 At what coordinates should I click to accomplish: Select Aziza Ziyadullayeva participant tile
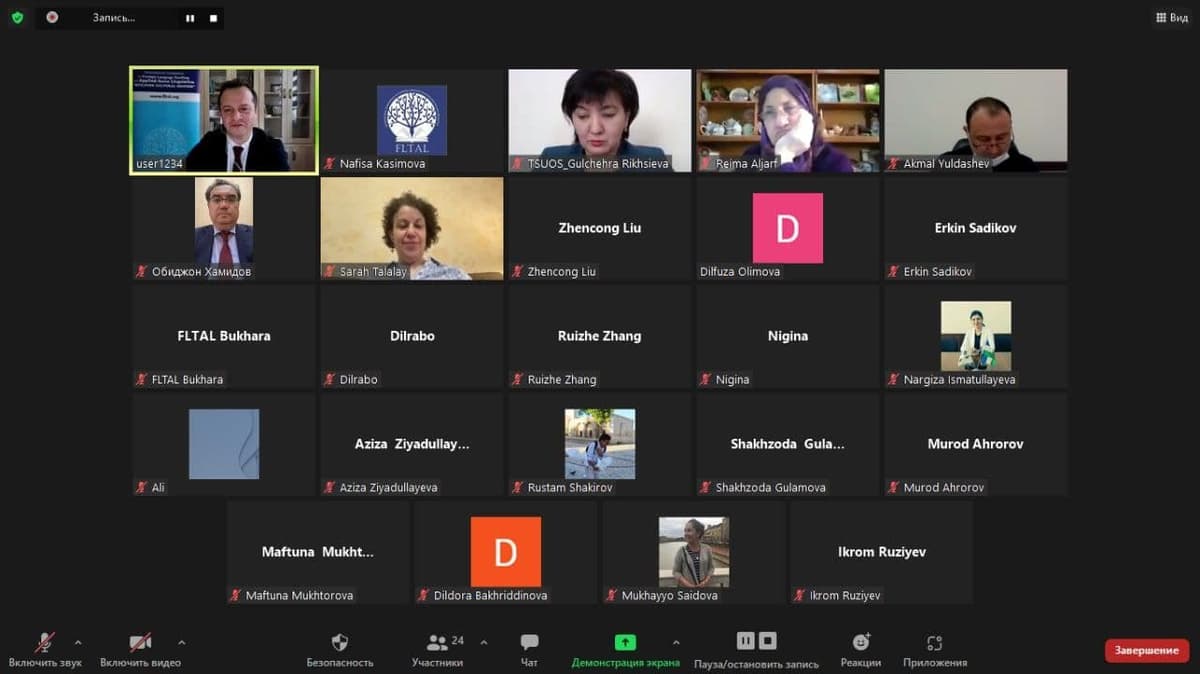(412, 444)
